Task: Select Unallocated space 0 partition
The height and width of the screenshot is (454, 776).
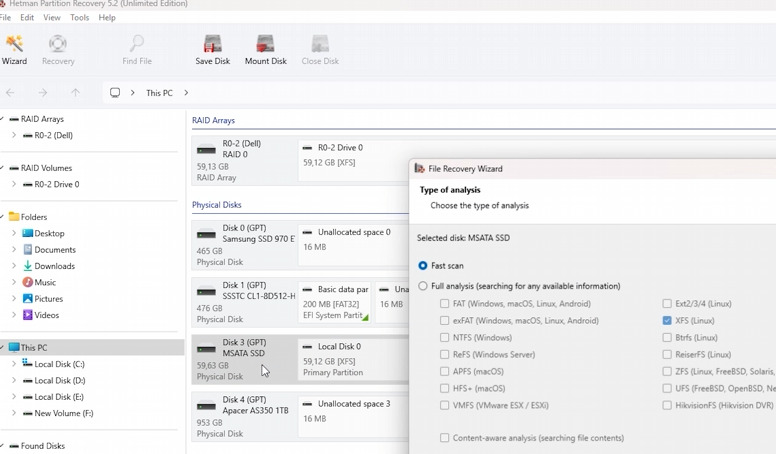Action: click(353, 245)
